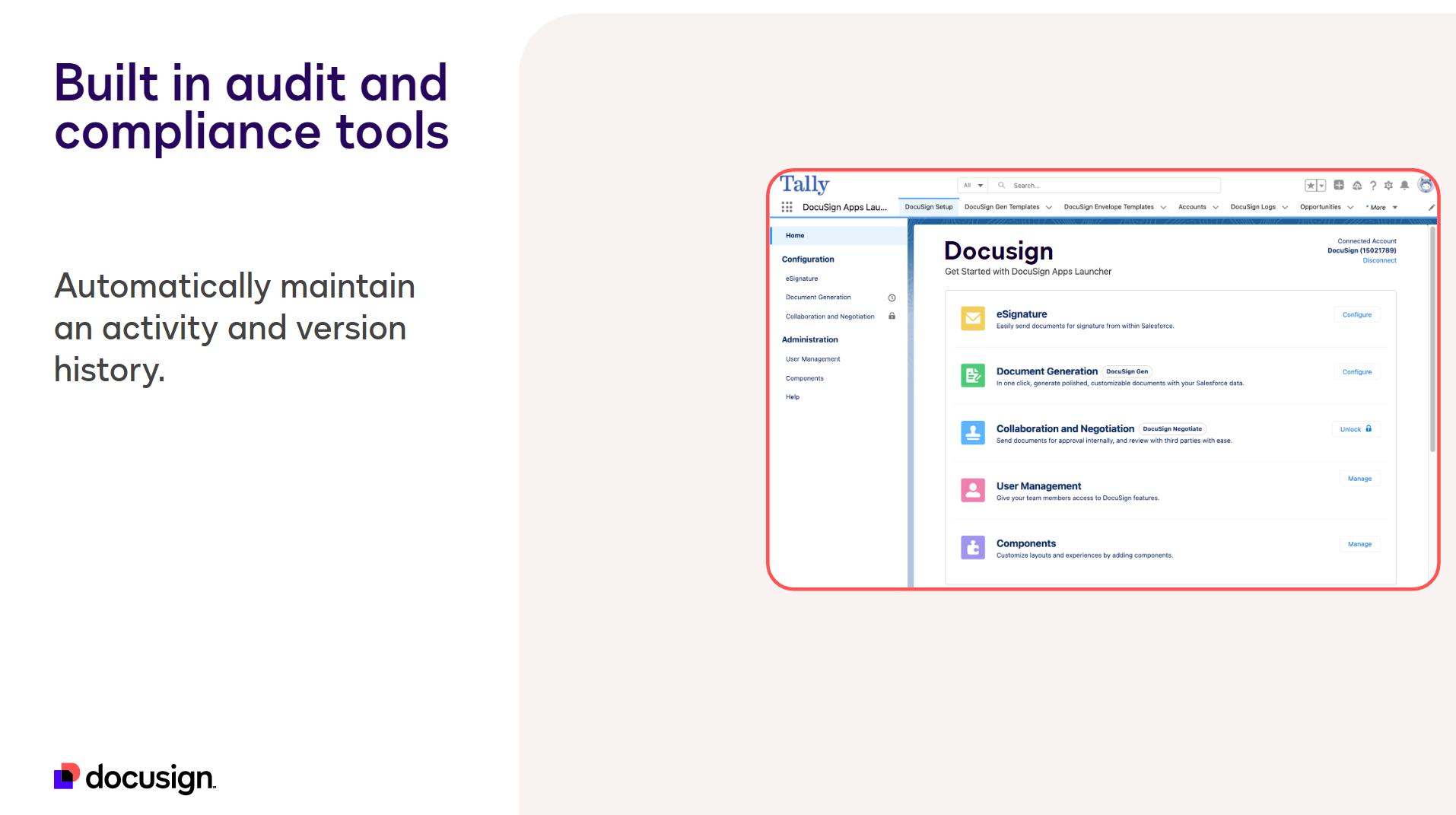Click the DocuSign (15021789) account name
The width and height of the screenshot is (1456, 815).
click(x=1362, y=250)
